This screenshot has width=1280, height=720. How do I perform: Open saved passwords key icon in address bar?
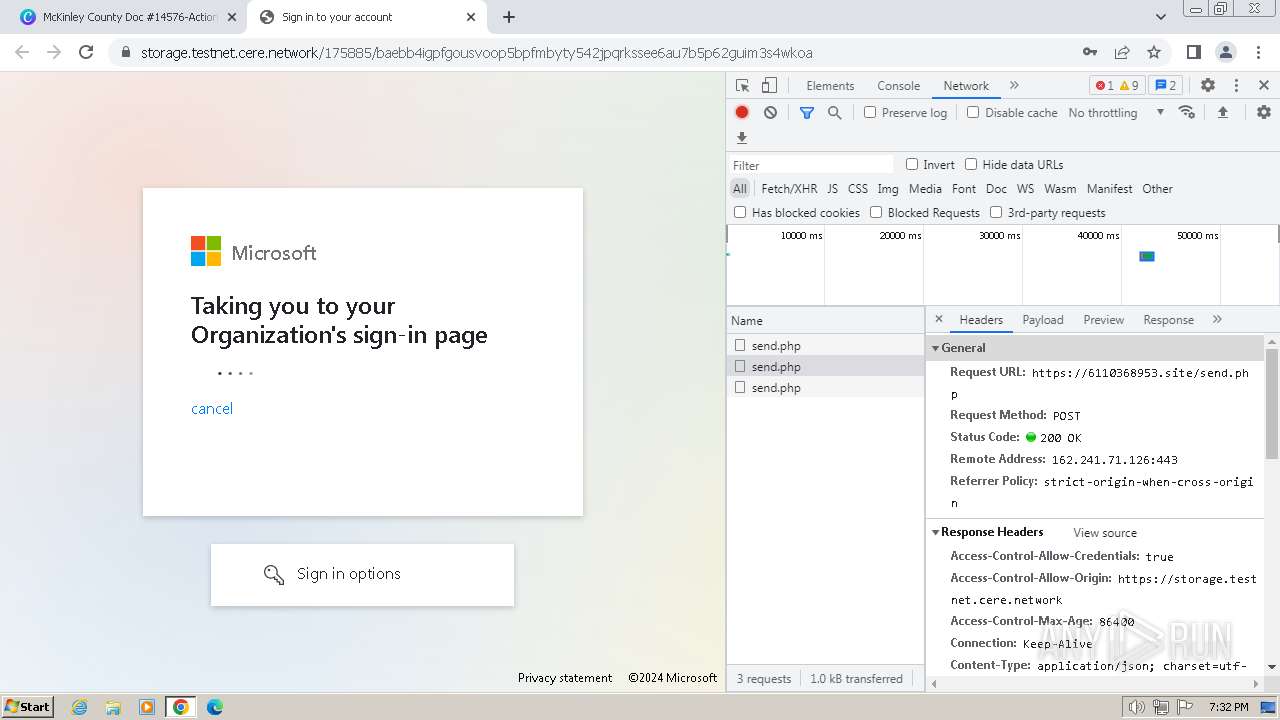click(1090, 52)
